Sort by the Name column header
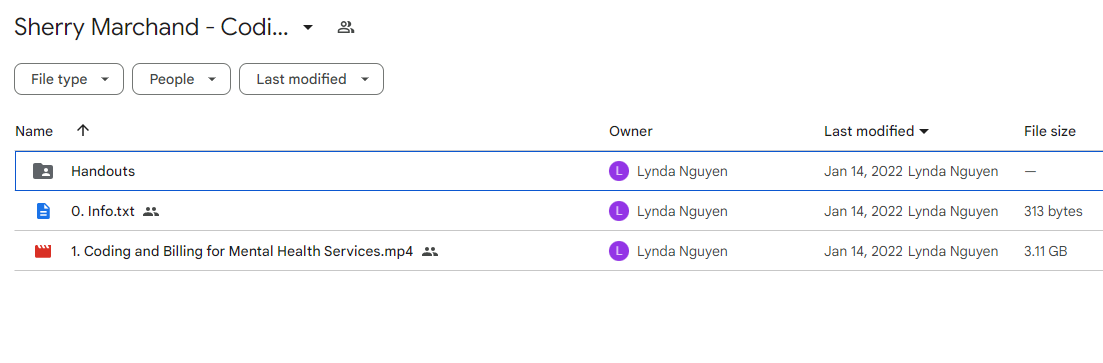Screen dimensions: 1103x363 tap(34, 132)
